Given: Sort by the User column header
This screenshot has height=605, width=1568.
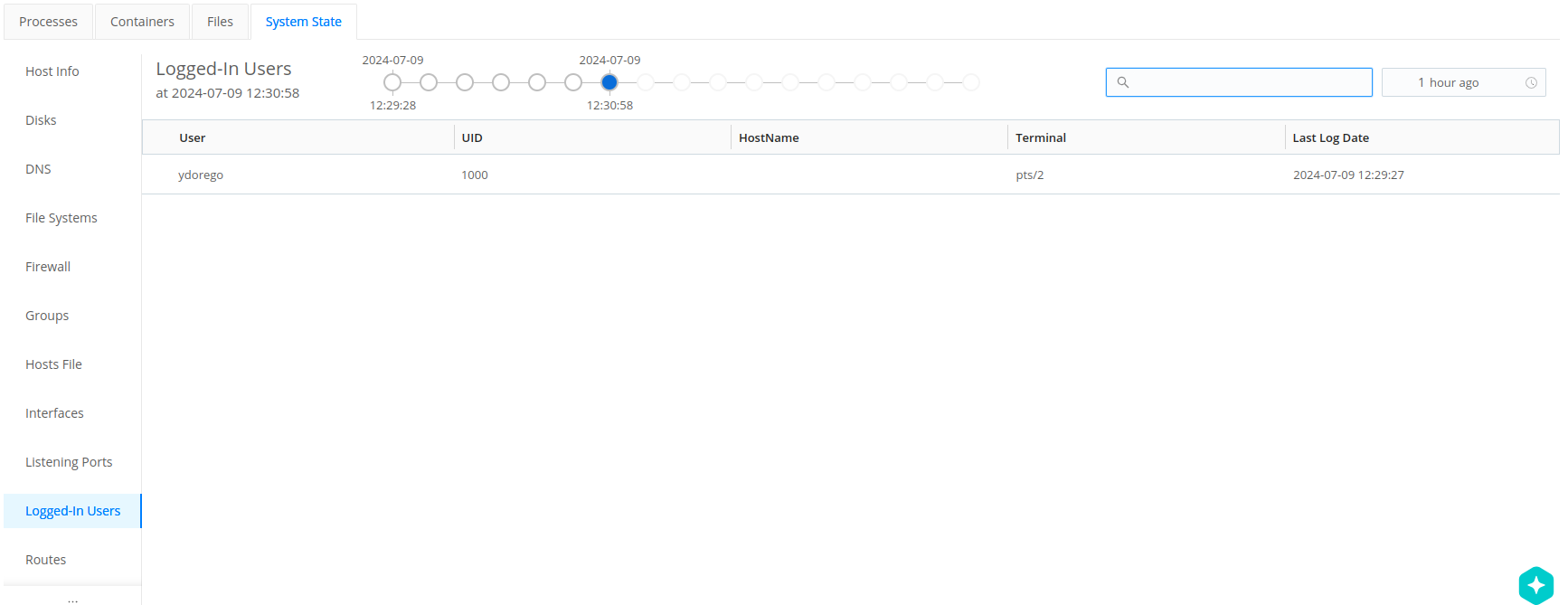Looking at the screenshot, I should pos(193,137).
